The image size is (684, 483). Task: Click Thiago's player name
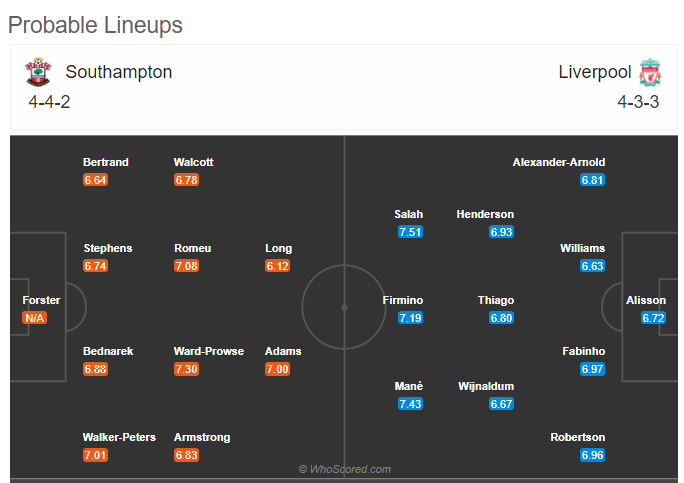click(496, 300)
